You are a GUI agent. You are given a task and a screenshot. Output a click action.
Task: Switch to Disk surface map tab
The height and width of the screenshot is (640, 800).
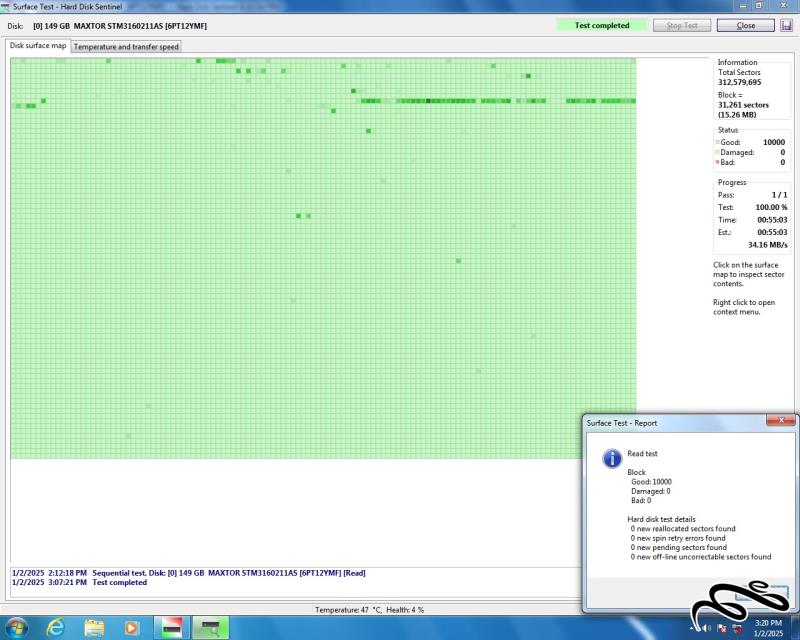coord(38,45)
